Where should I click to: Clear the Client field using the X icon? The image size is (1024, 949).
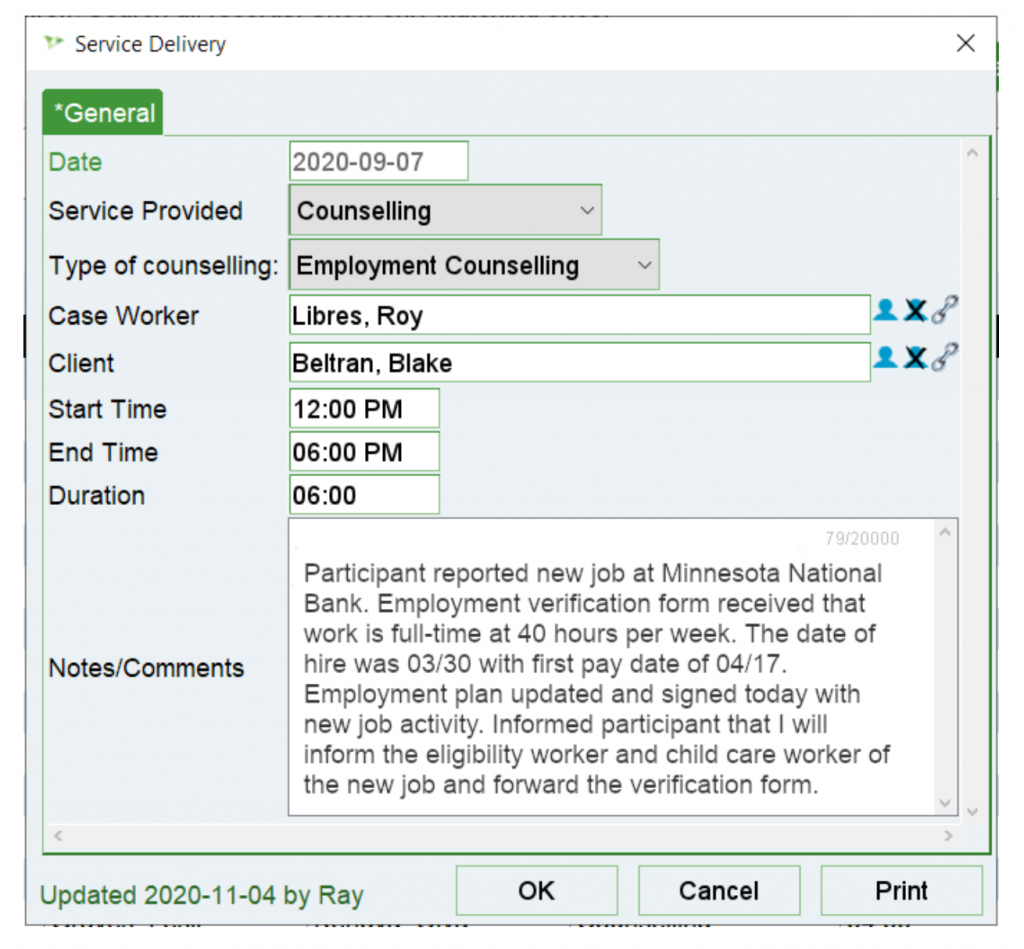(915, 358)
